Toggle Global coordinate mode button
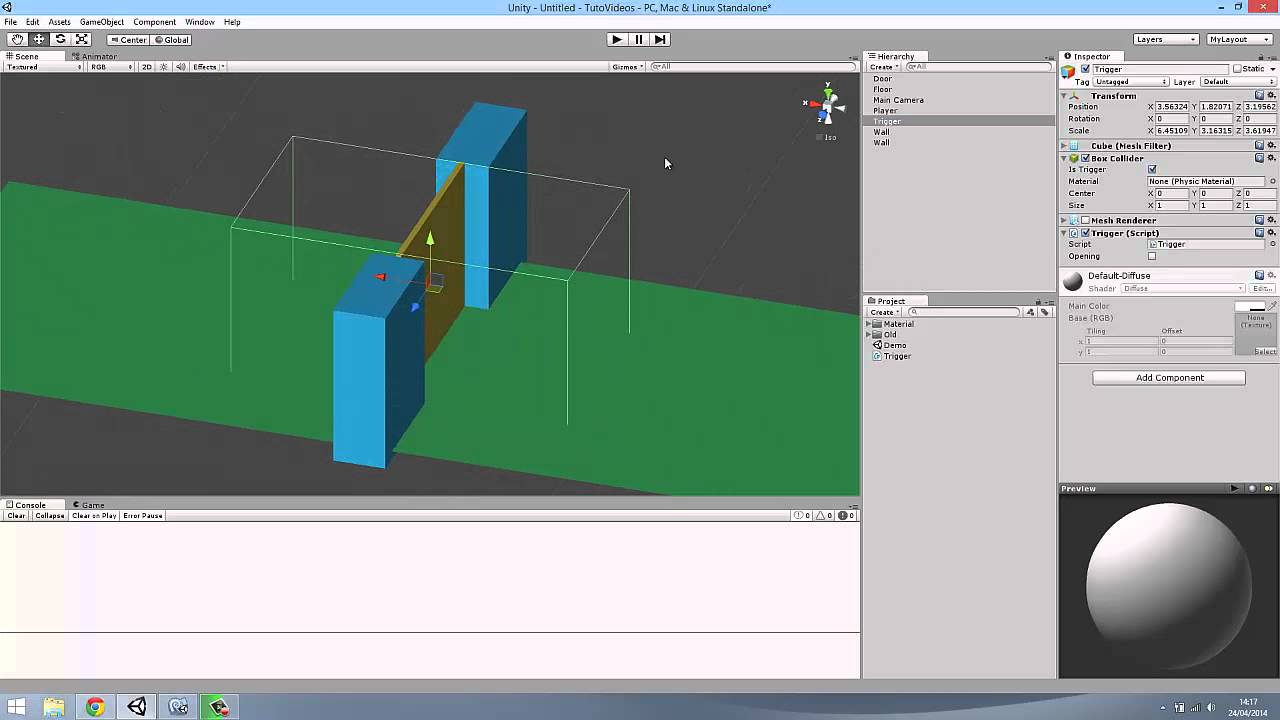Image resolution: width=1280 pixels, height=720 pixels. coord(171,40)
